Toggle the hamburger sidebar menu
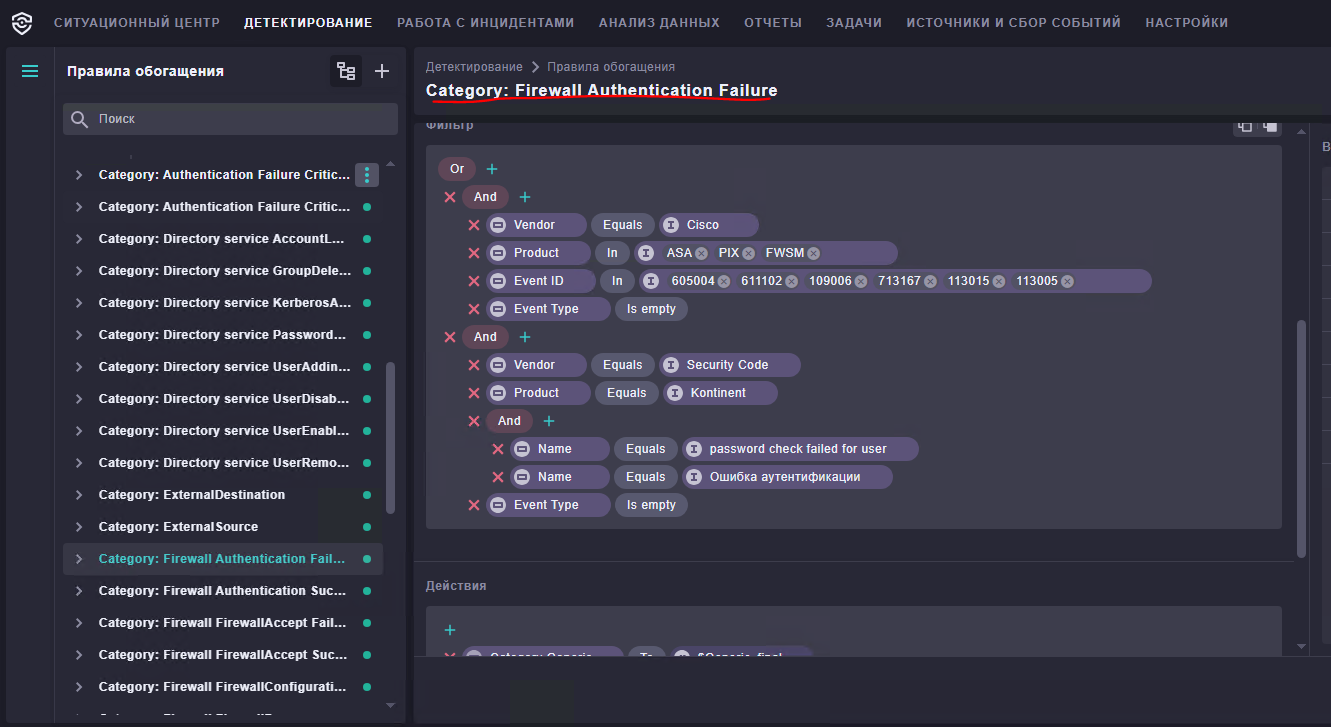This screenshot has height=727, width=1331. (30, 71)
